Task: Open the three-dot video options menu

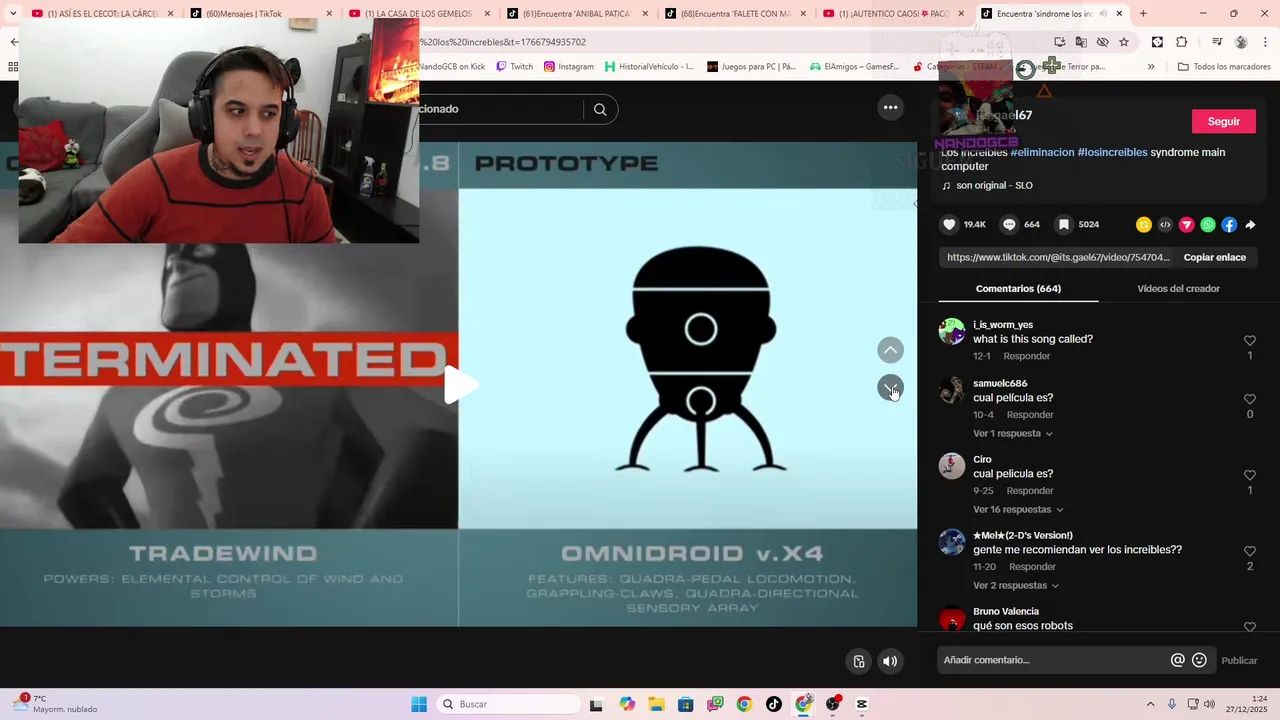Action: point(890,108)
